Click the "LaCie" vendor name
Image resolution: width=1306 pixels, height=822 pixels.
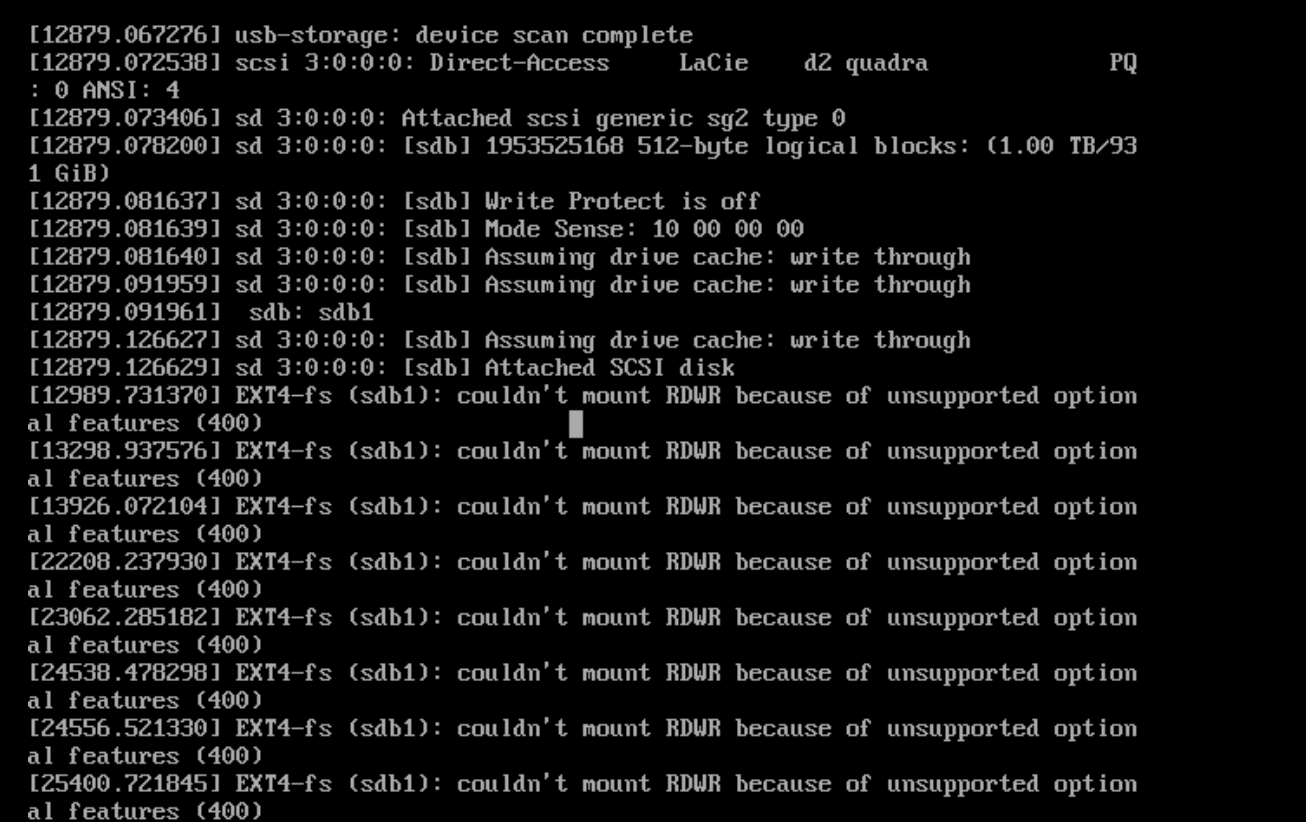tap(713, 64)
